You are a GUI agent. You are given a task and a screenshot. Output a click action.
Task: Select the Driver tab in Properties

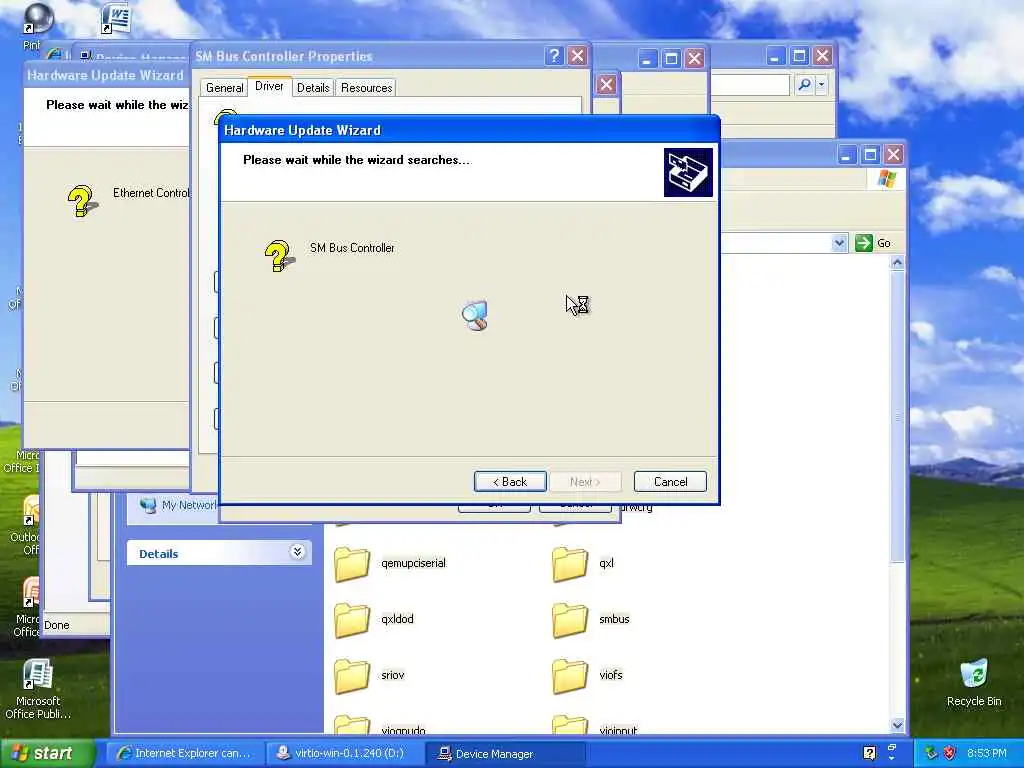point(269,86)
